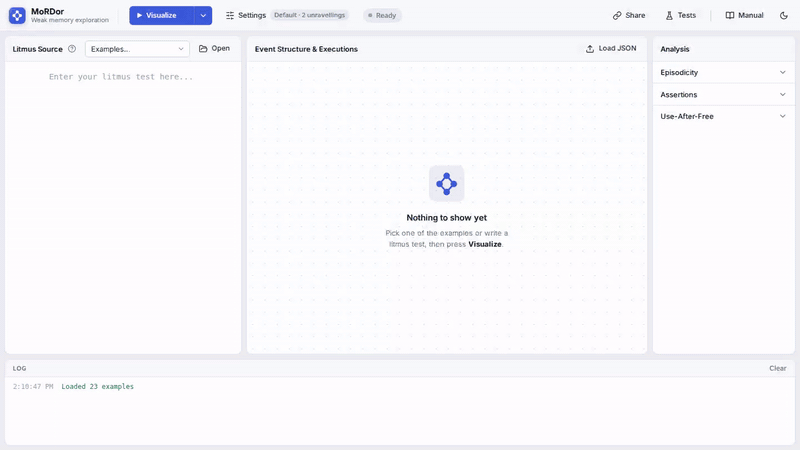This screenshot has height=450, width=800.
Task: Click the Analysis panel heading
Action: click(674, 49)
